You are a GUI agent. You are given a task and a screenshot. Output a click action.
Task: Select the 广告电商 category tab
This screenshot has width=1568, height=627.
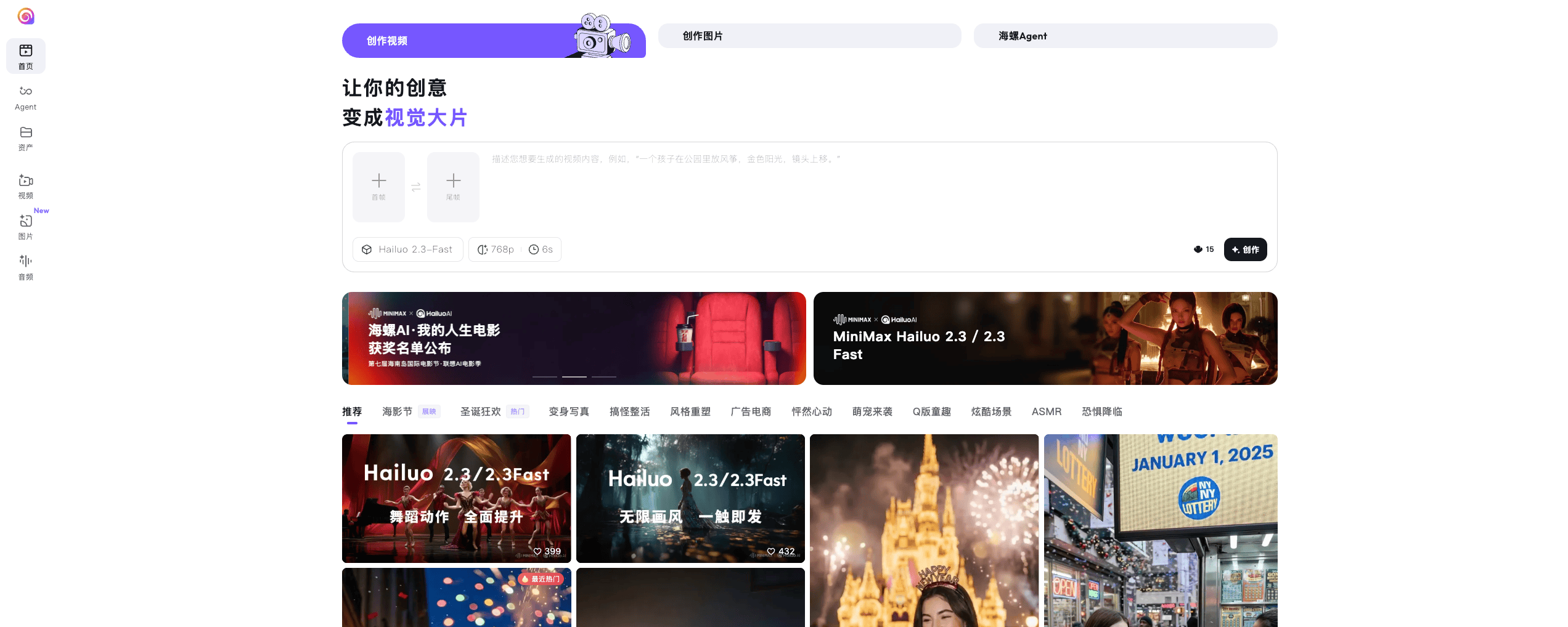tap(751, 411)
